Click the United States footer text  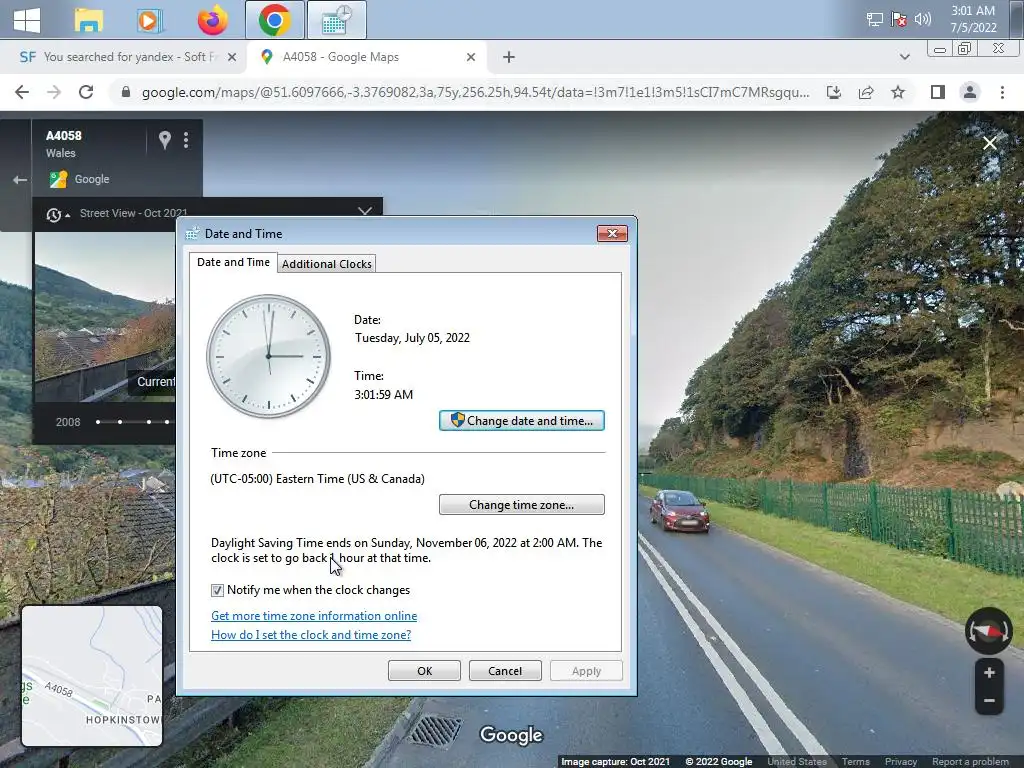pos(797,761)
